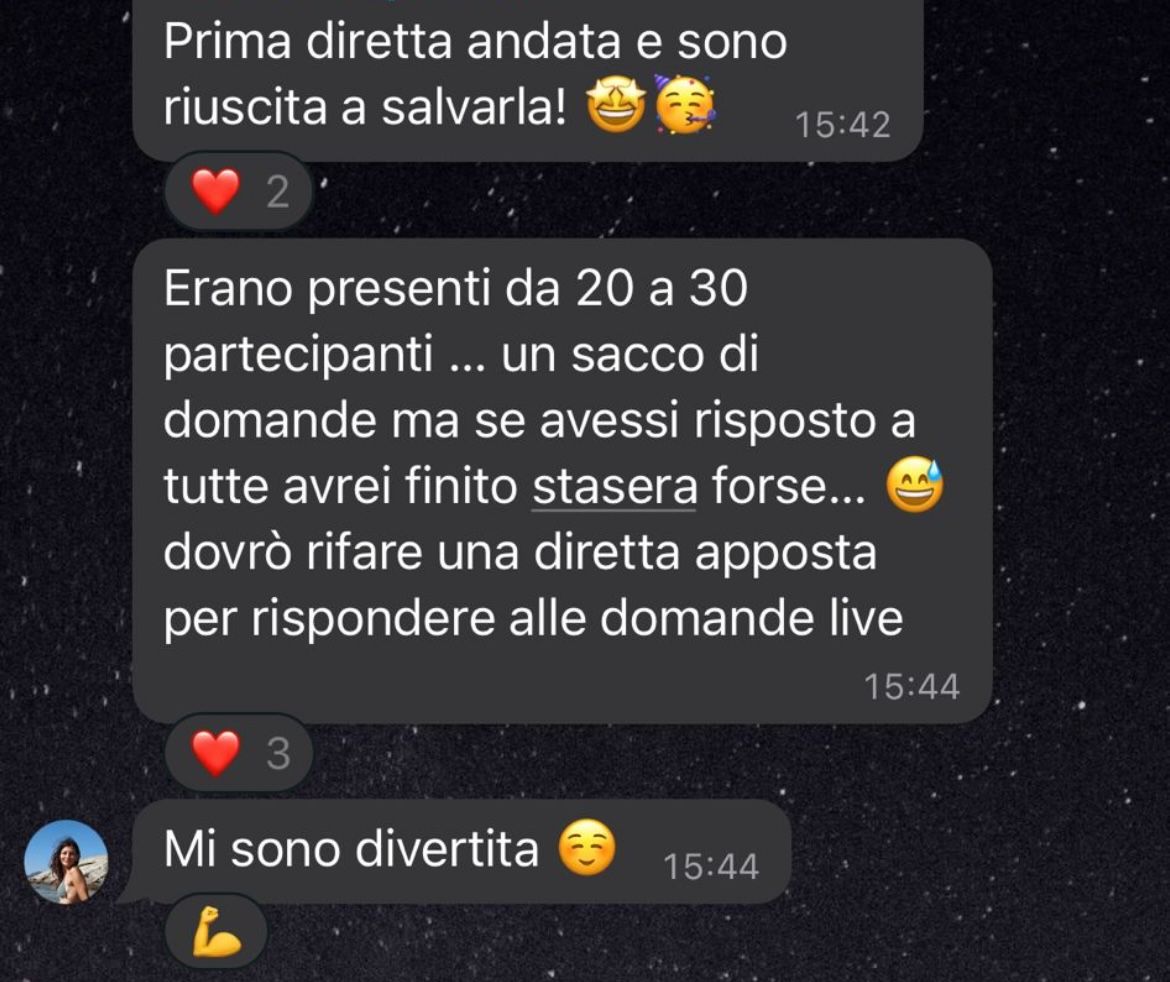
Task: Tap the 15:44 timestamp beside 'Mi sono divertita'
Action: 711,866
